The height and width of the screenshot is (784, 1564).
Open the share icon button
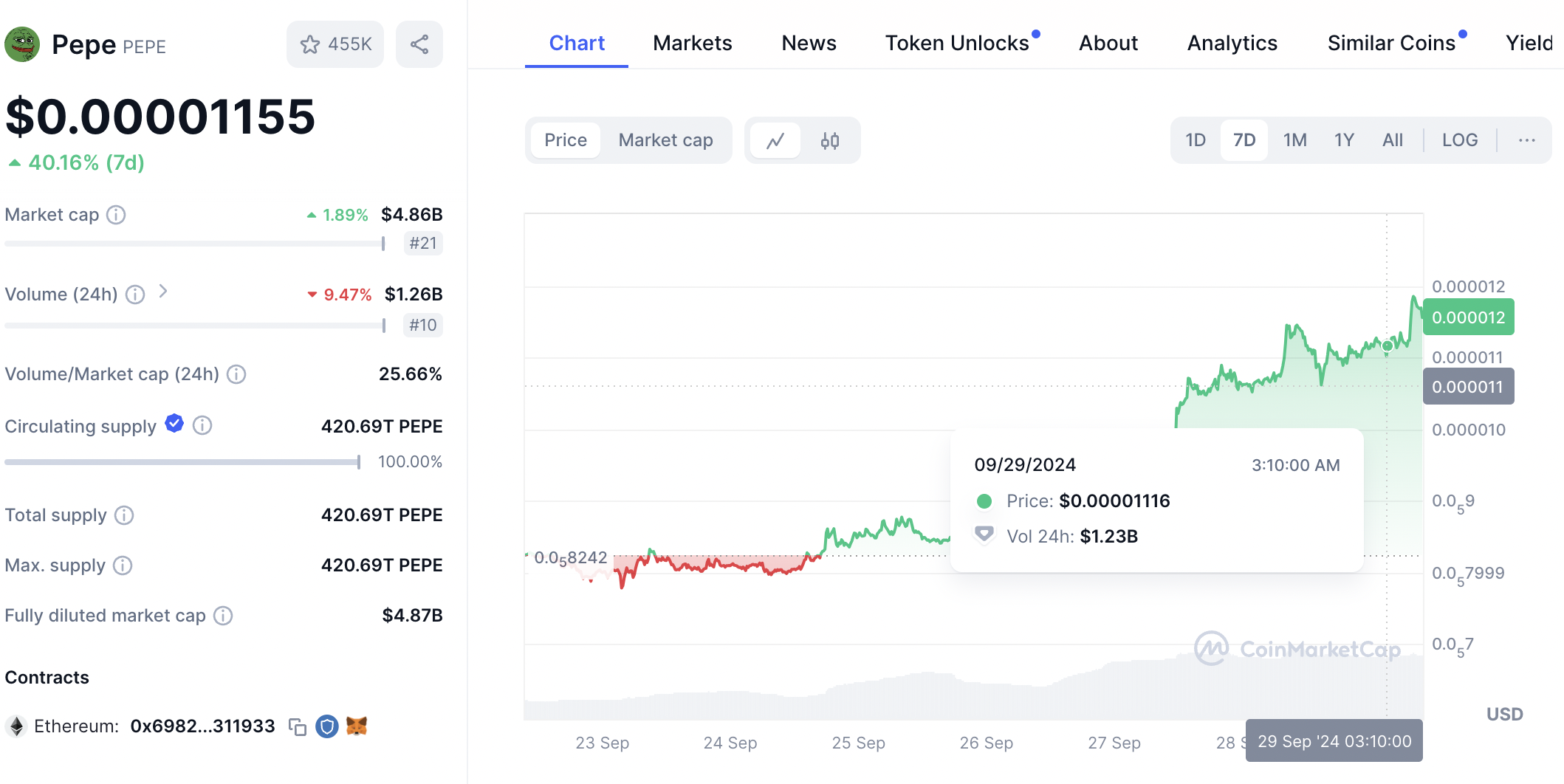[x=419, y=44]
